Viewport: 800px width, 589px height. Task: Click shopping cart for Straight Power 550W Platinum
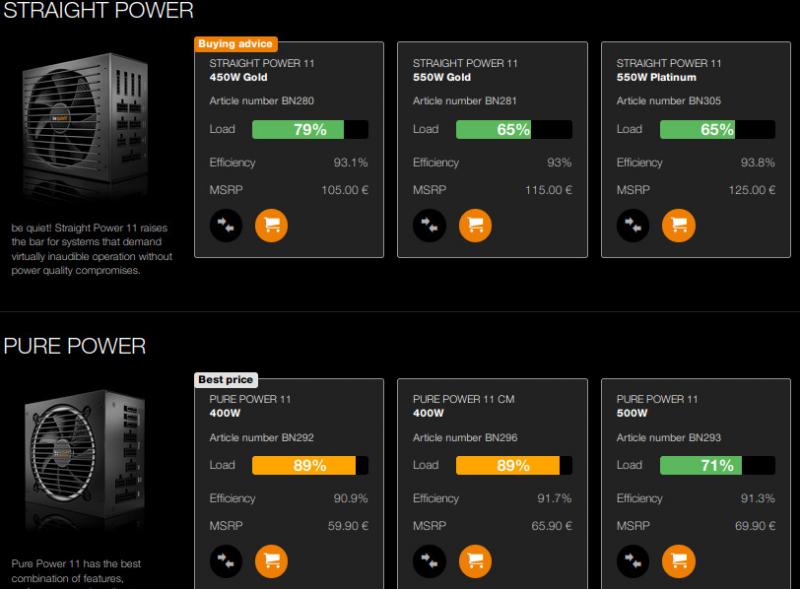679,225
